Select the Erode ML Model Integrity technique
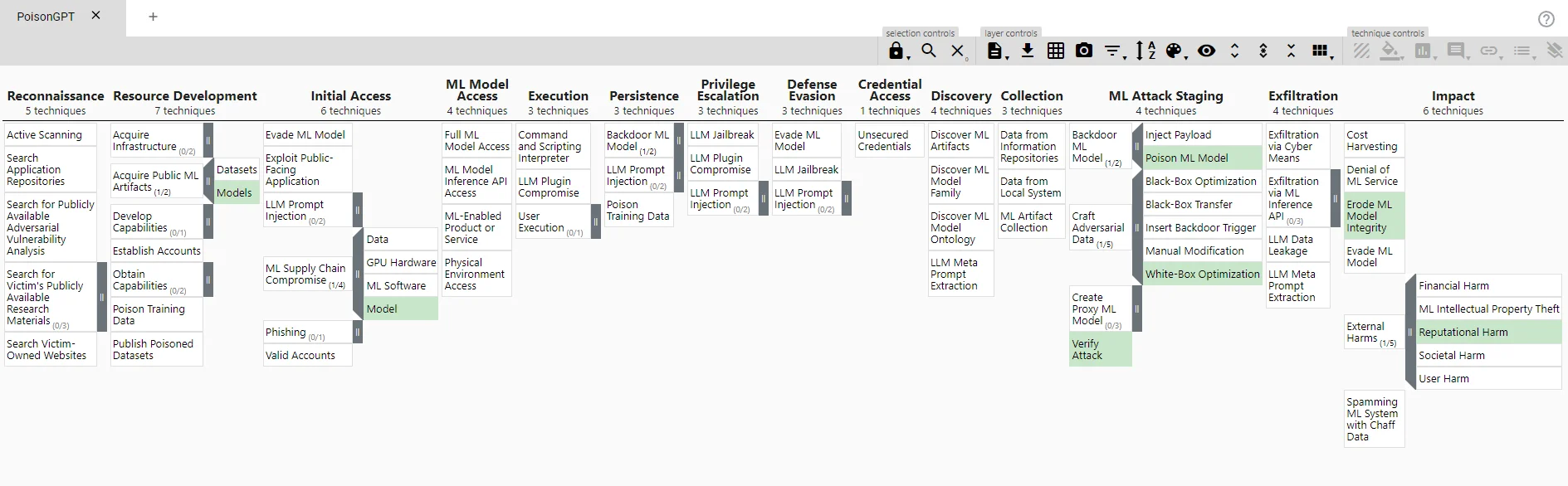The width and height of the screenshot is (1568, 486). [1375, 216]
